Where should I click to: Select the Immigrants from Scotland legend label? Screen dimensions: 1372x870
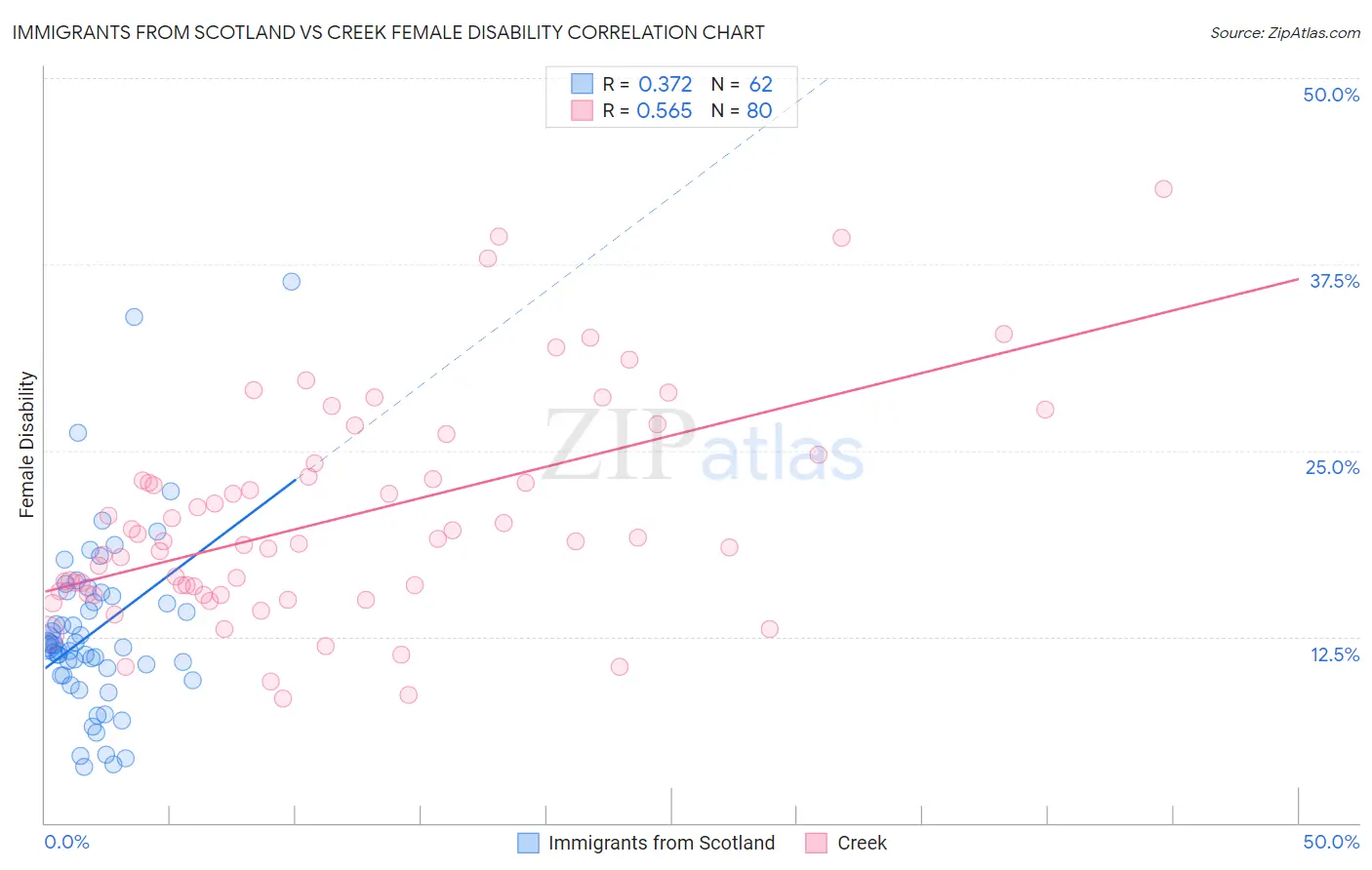tap(662, 843)
